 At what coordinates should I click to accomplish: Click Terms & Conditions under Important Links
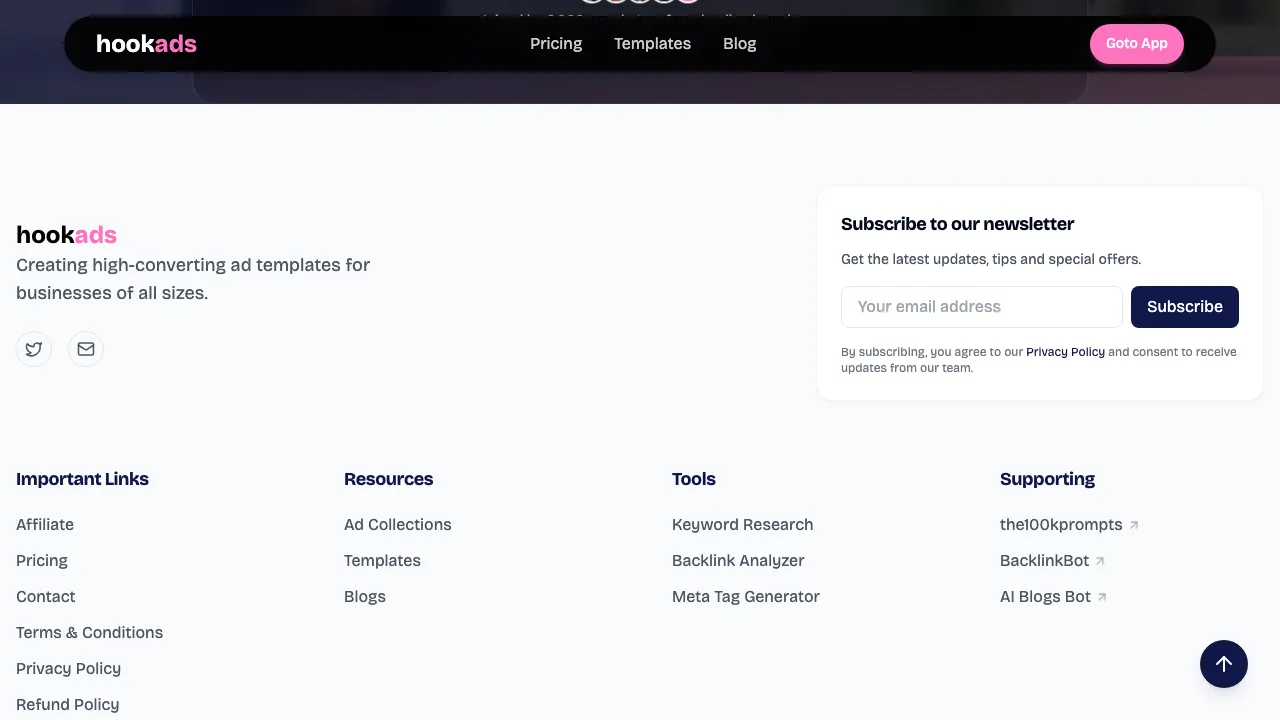pyautogui.click(x=89, y=632)
